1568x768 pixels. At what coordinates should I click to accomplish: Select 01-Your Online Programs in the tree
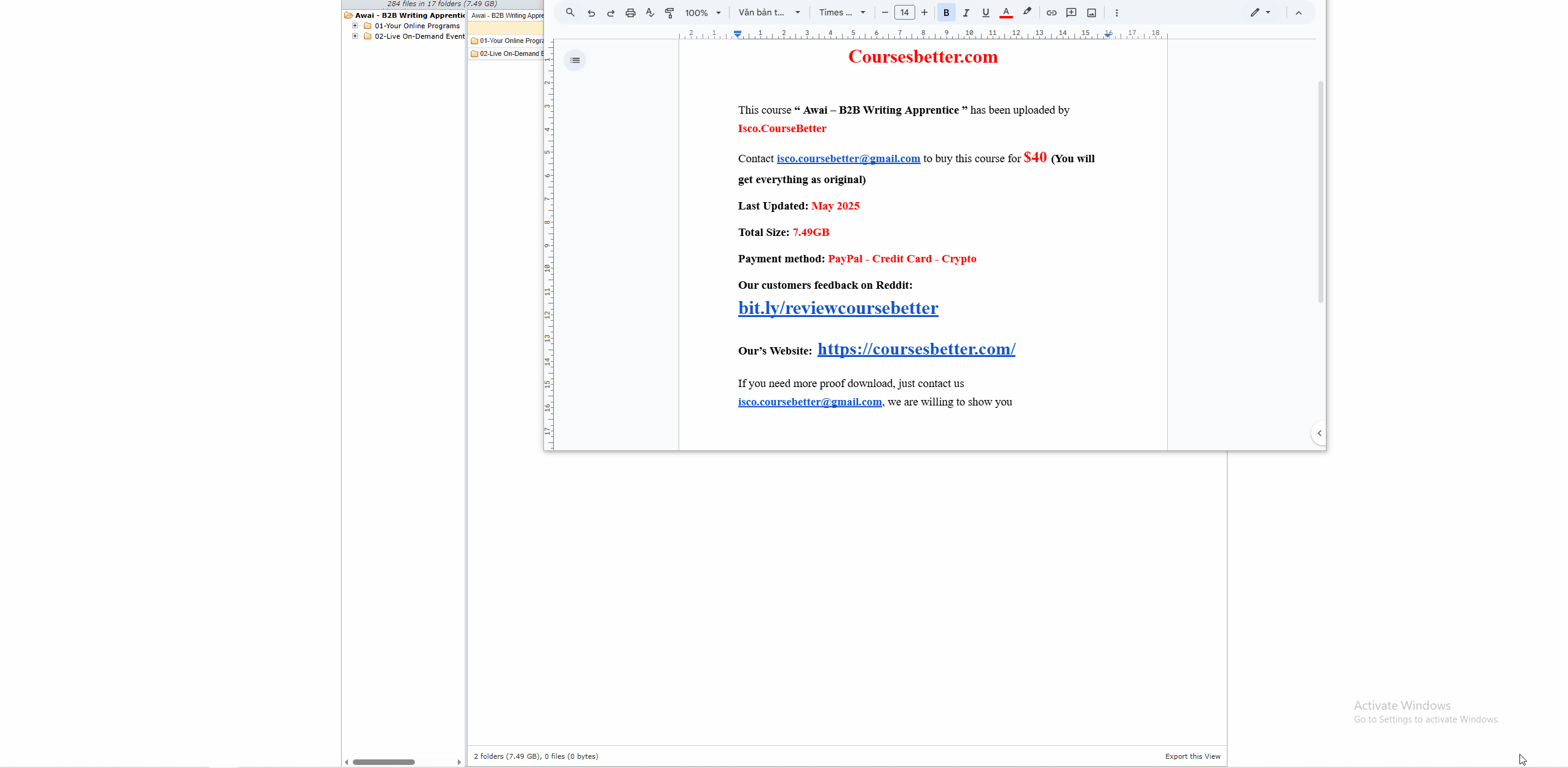tap(417, 26)
